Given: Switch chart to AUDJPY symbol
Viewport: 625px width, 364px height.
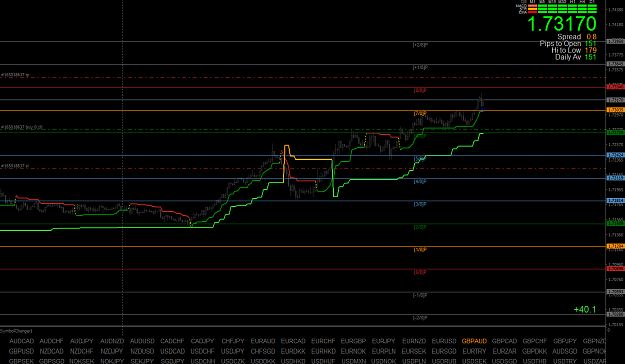Looking at the screenshot, I should [82, 341].
